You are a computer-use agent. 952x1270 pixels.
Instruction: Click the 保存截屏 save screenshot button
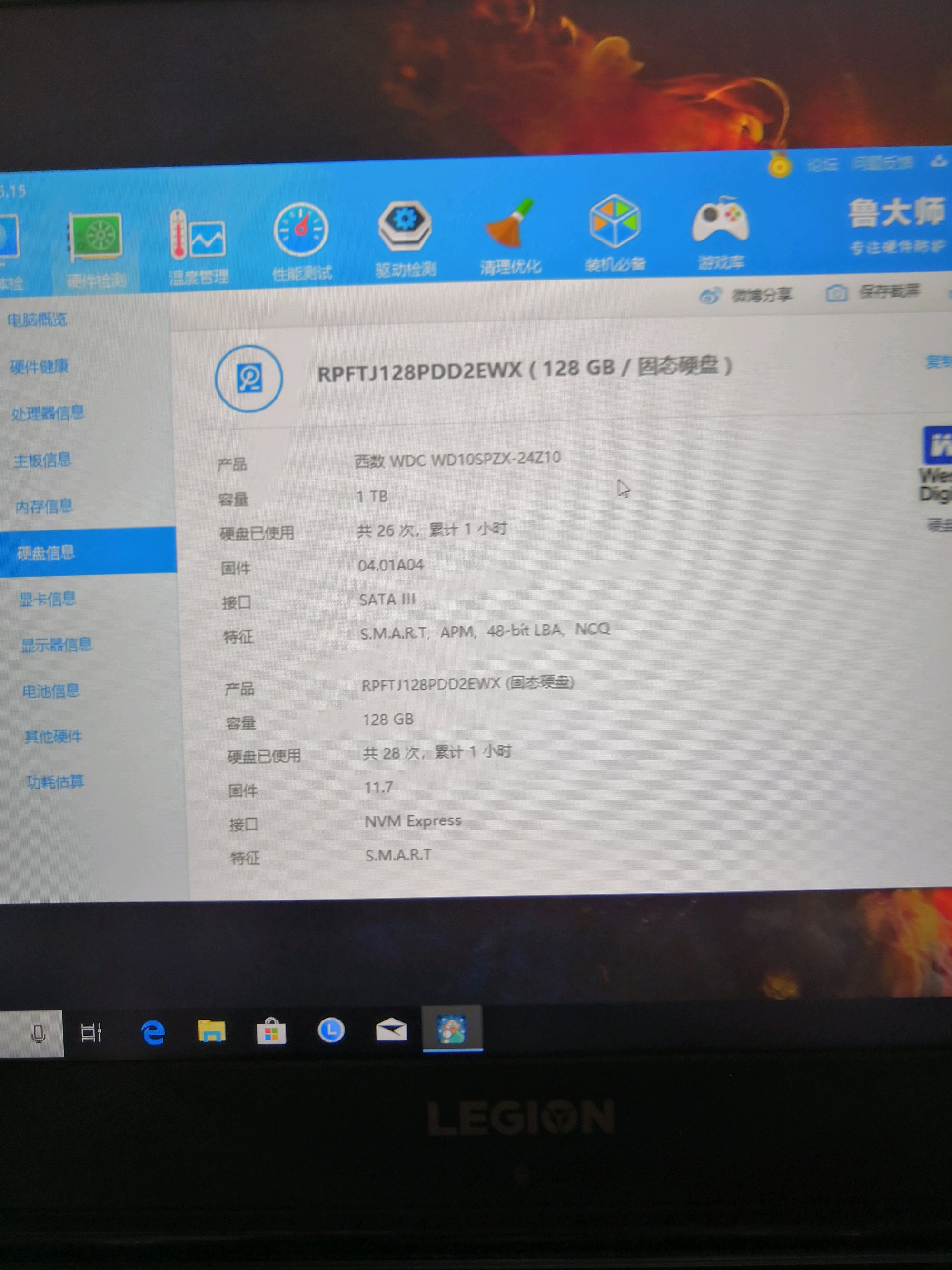[x=873, y=292]
